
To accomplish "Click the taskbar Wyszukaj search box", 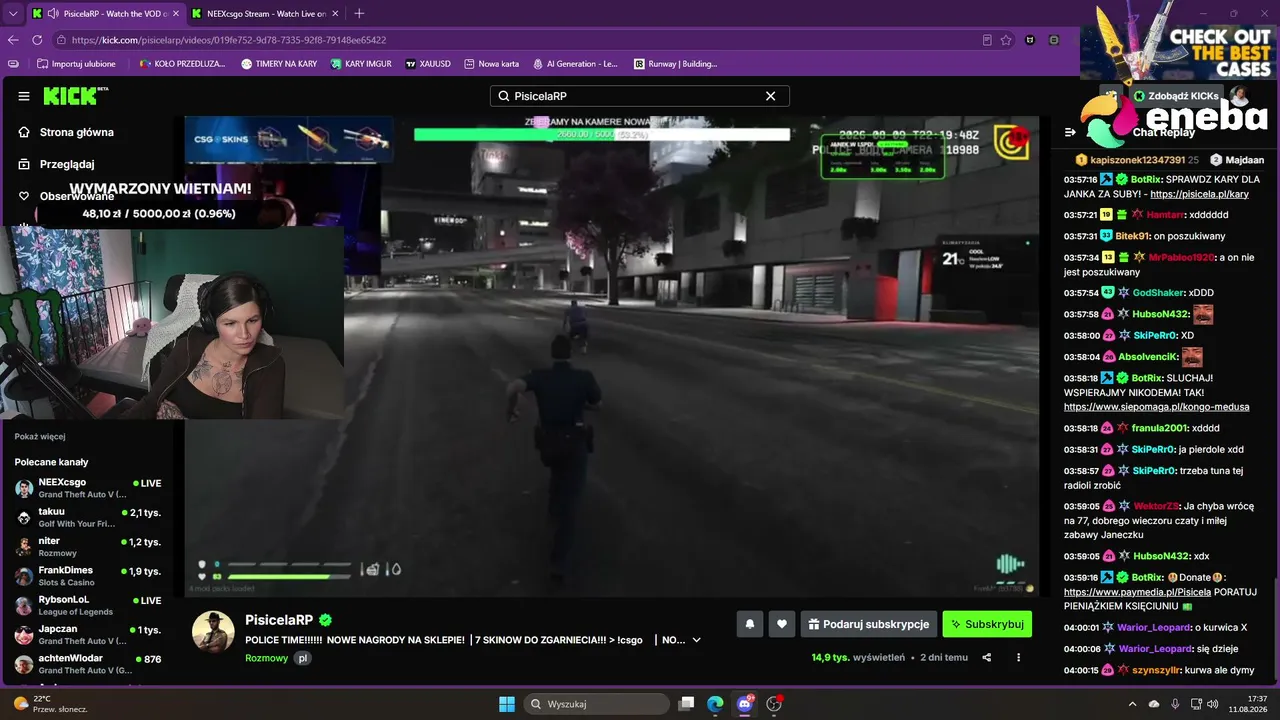I will click(x=597, y=704).
